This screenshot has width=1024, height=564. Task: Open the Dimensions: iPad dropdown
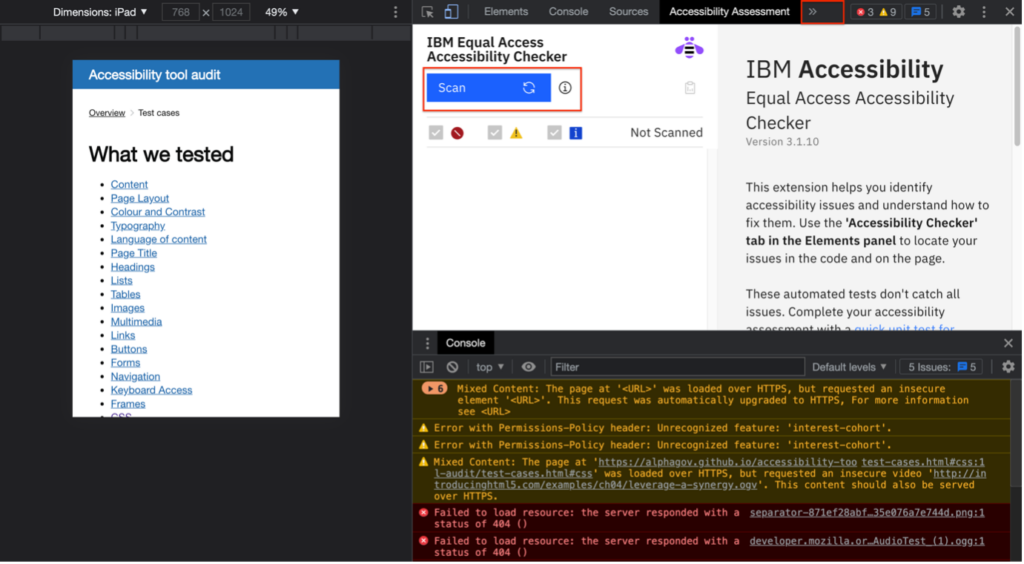click(100, 12)
